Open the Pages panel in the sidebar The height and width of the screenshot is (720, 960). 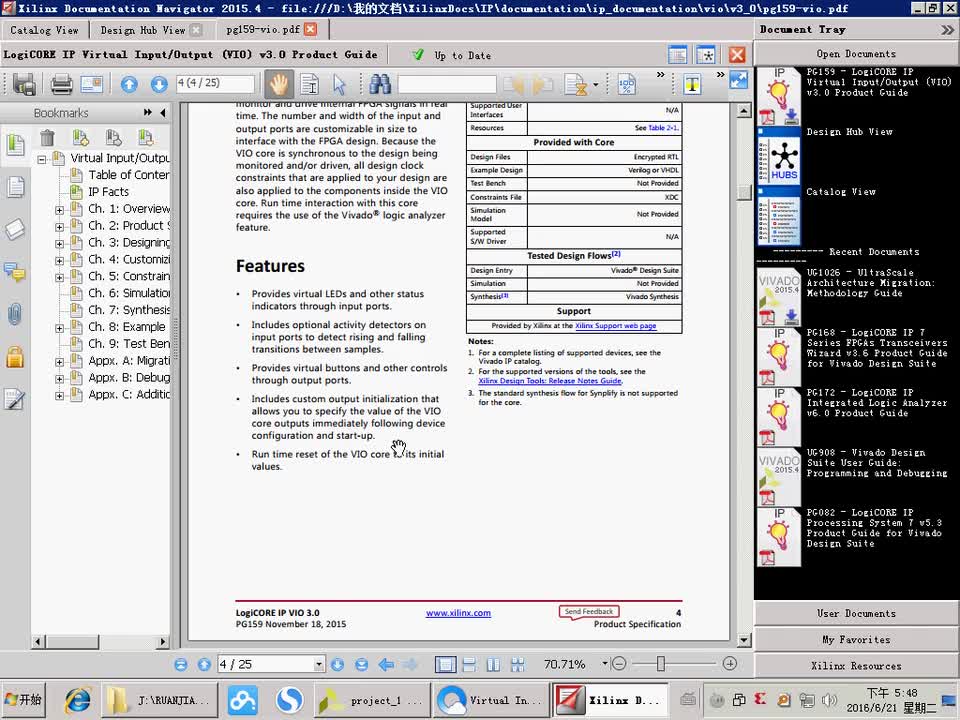(x=15, y=187)
